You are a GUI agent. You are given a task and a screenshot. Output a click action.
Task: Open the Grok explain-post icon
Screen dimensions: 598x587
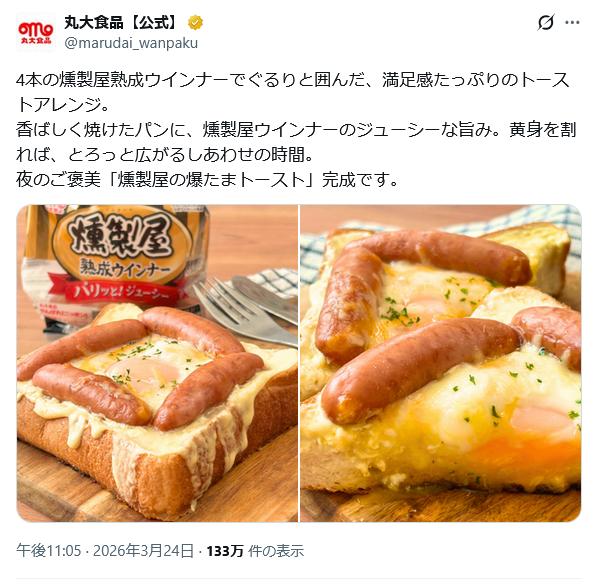coord(546,23)
